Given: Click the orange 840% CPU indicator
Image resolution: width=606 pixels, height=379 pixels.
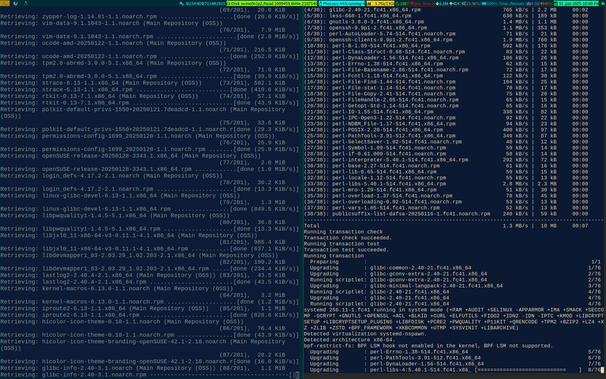Looking at the screenshot, I should click(546, 3).
